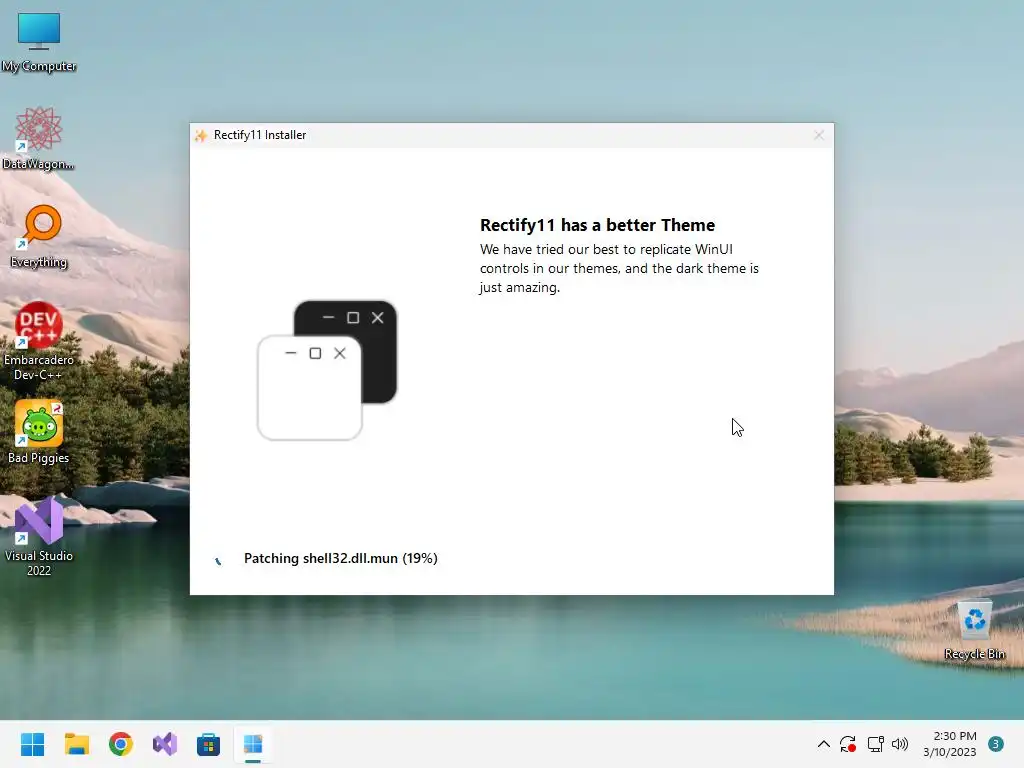Open the Windows Start menu

[x=32, y=744]
